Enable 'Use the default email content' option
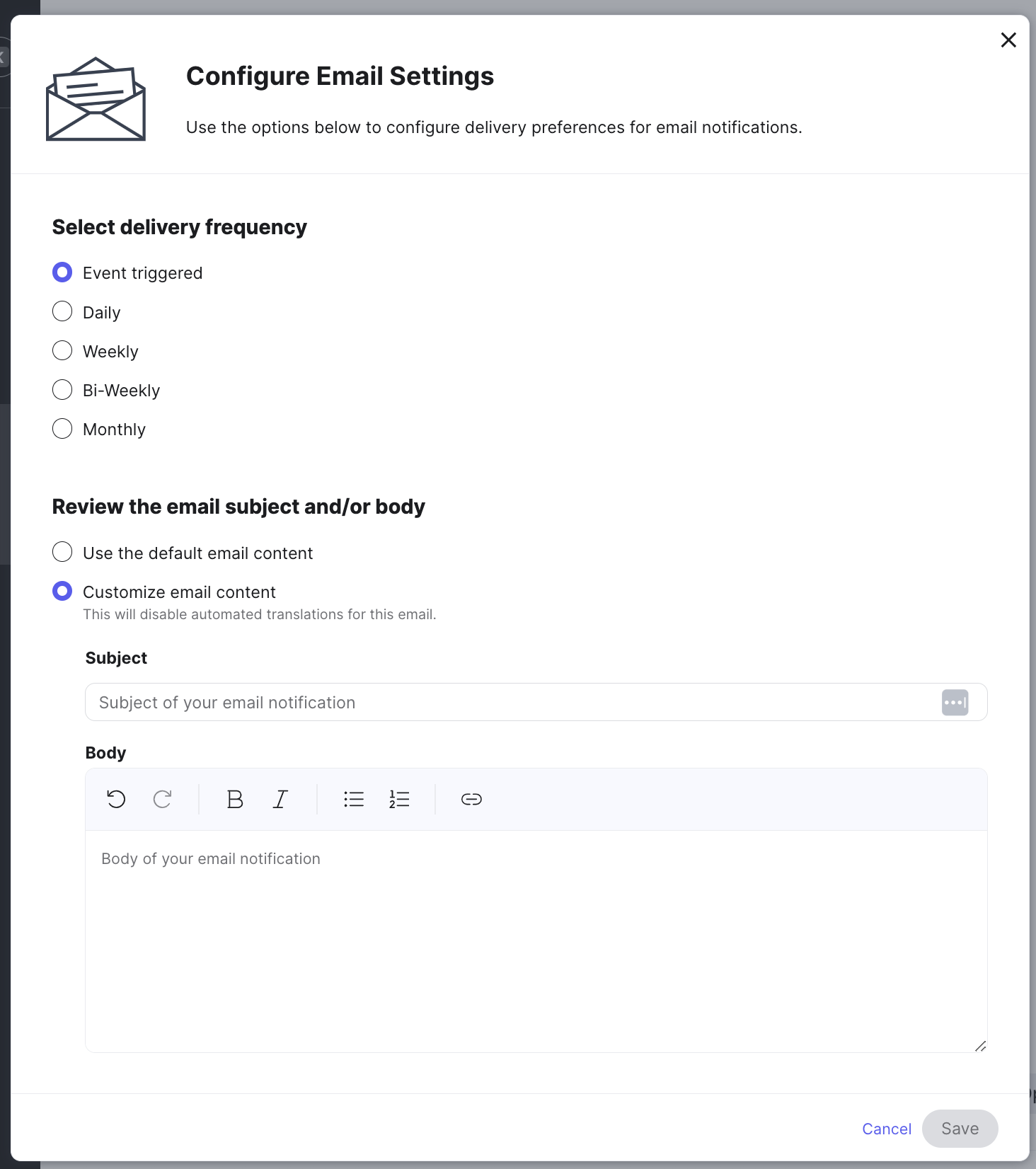This screenshot has width=1036, height=1169. point(62,552)
